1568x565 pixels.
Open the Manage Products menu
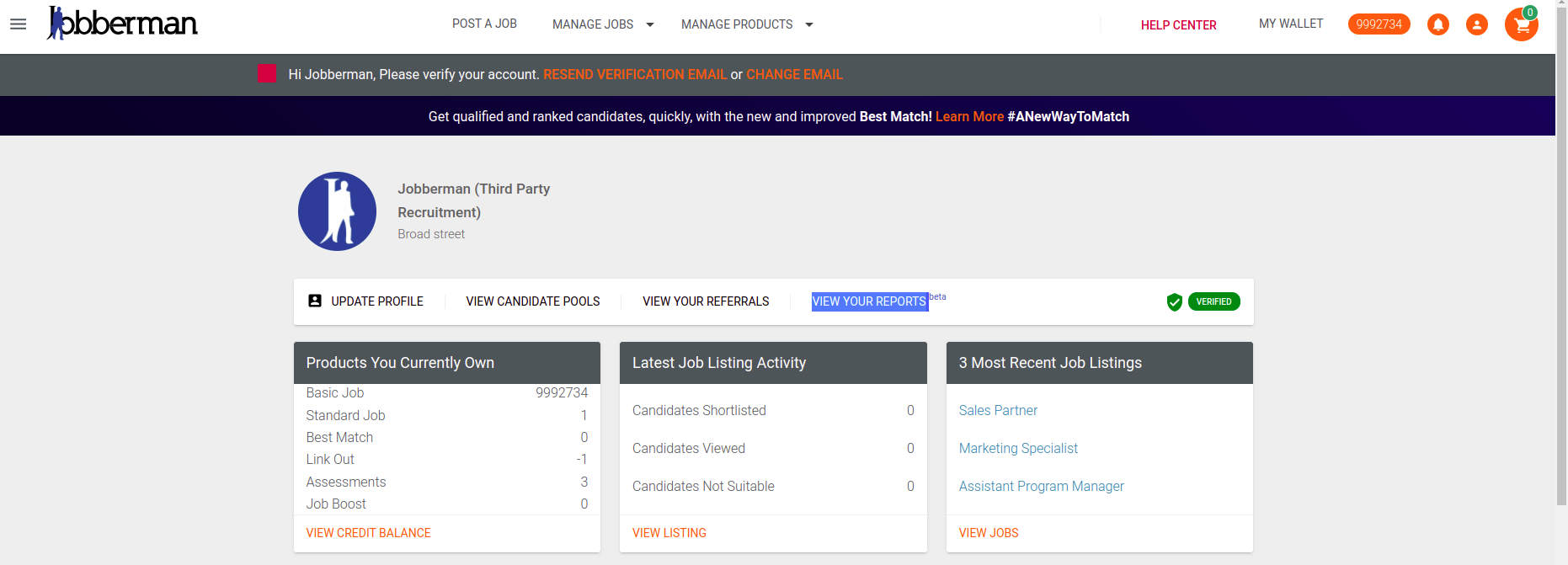737,24
